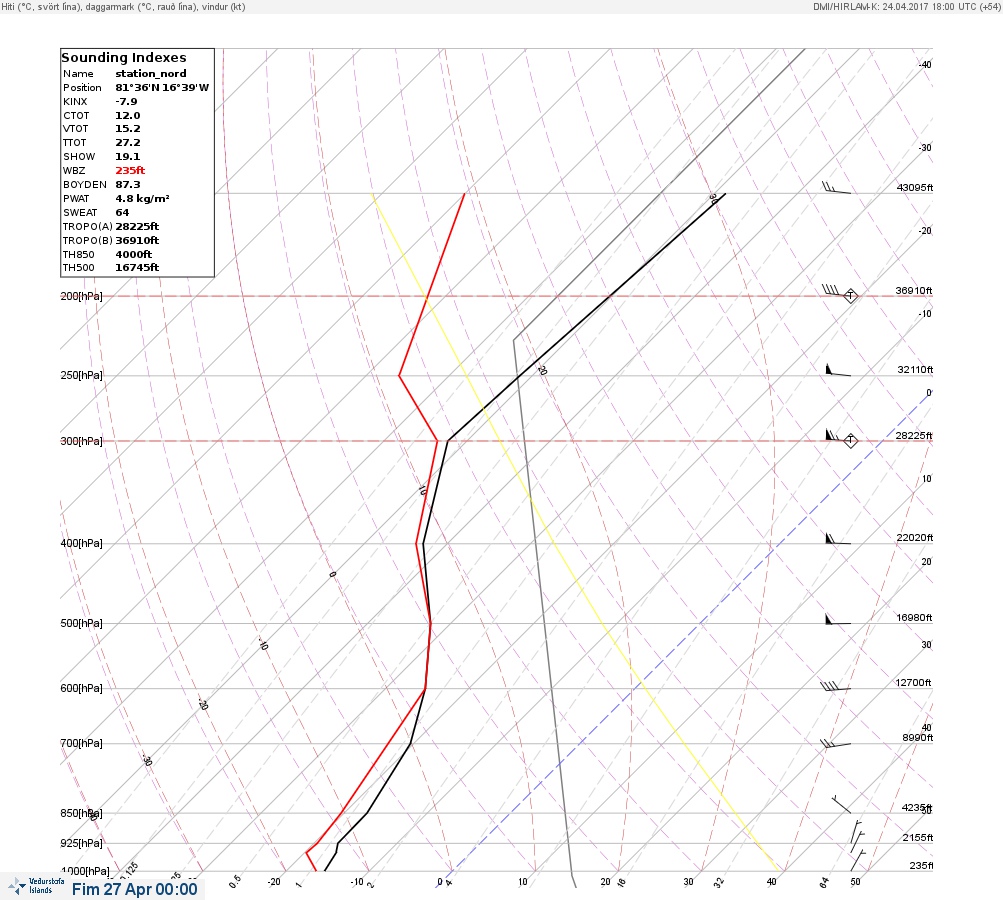Click the 500[hPa] pressure label
The height and width of the screenshot is (900, 1003).
tap(81, 623)
